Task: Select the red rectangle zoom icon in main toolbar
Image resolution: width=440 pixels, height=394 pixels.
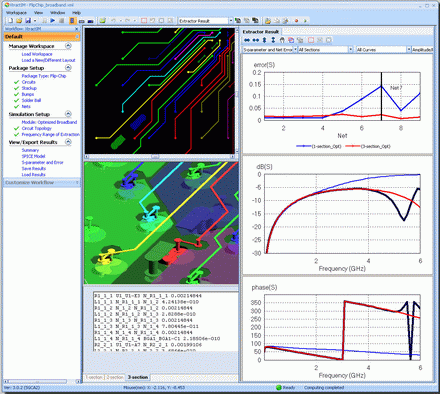Action: (x=144, y=21)
